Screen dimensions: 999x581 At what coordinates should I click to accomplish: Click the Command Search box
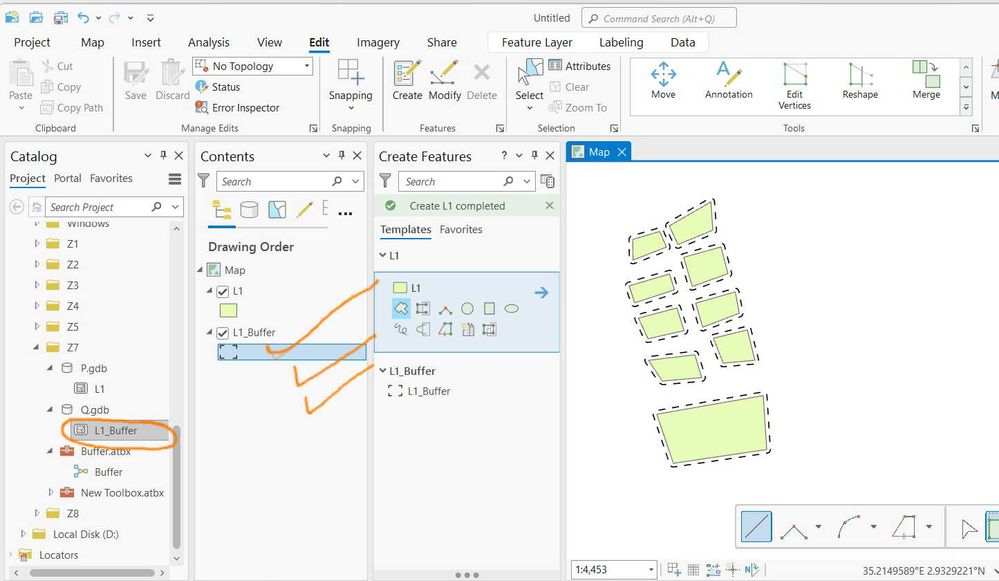coord(659,18)
